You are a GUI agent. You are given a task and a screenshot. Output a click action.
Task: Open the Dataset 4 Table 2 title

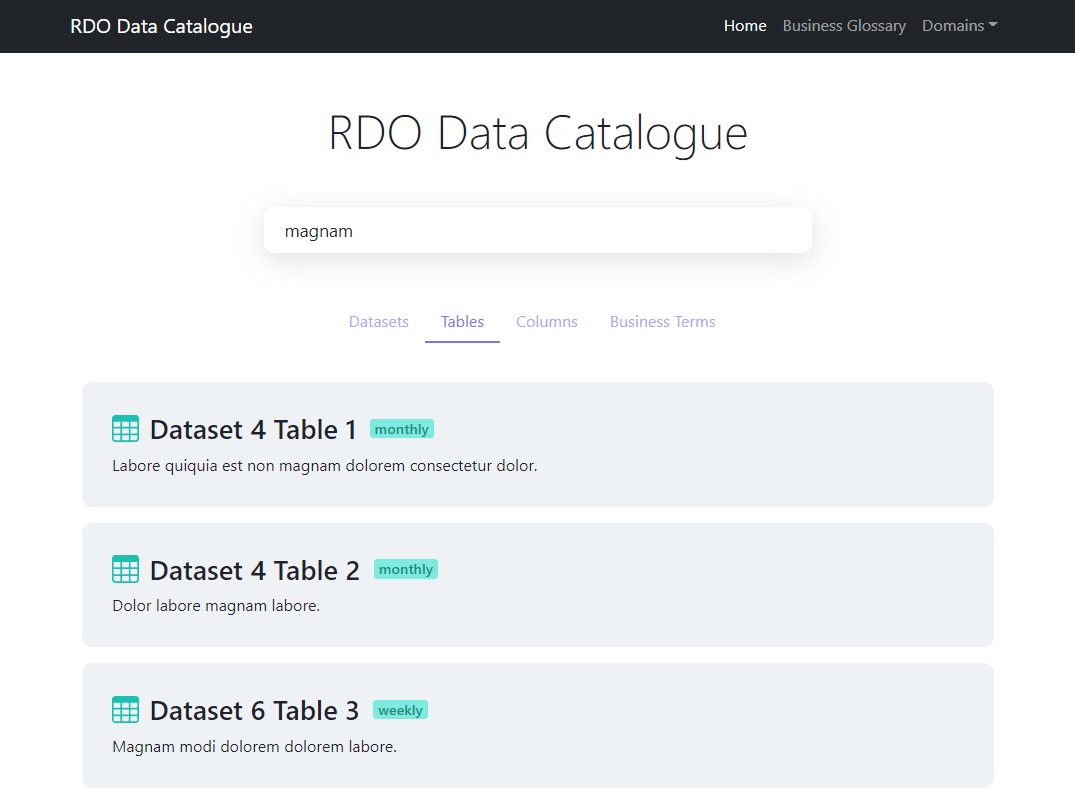coord(254,570)
